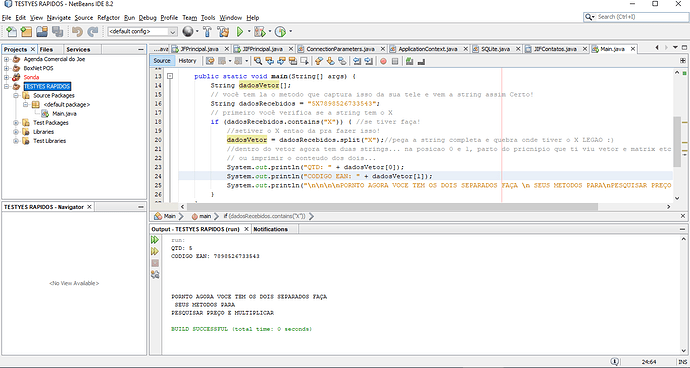Open the Run Project dropdown arrow

coord(249,32)
